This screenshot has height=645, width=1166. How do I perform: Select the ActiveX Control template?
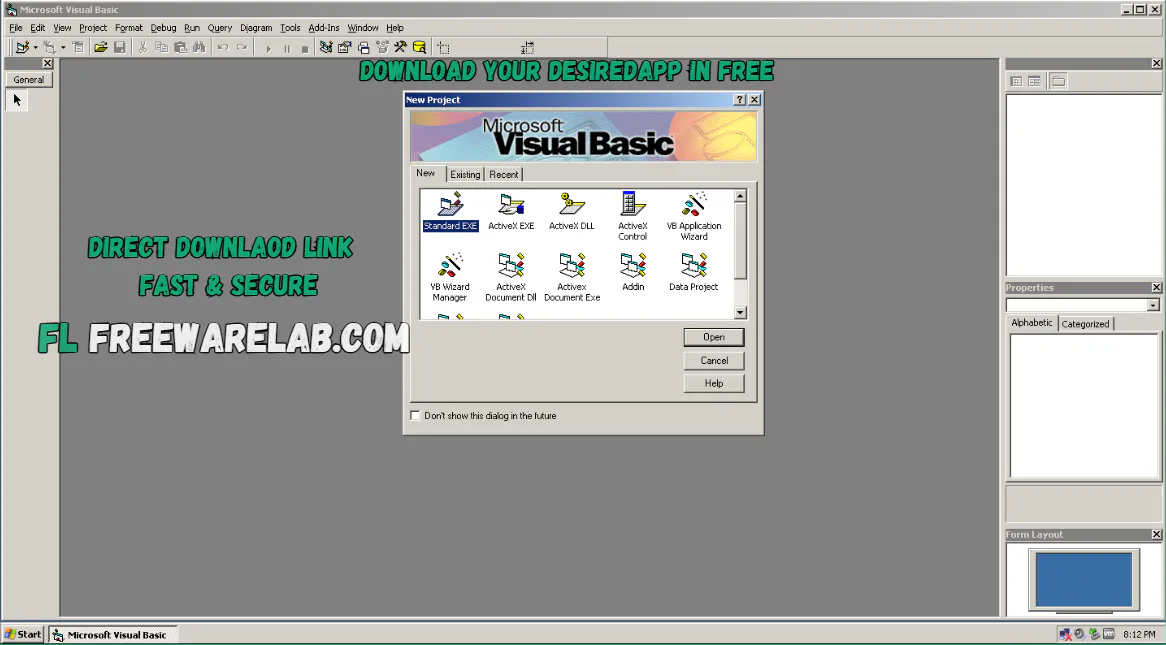[x=632, y=210]
